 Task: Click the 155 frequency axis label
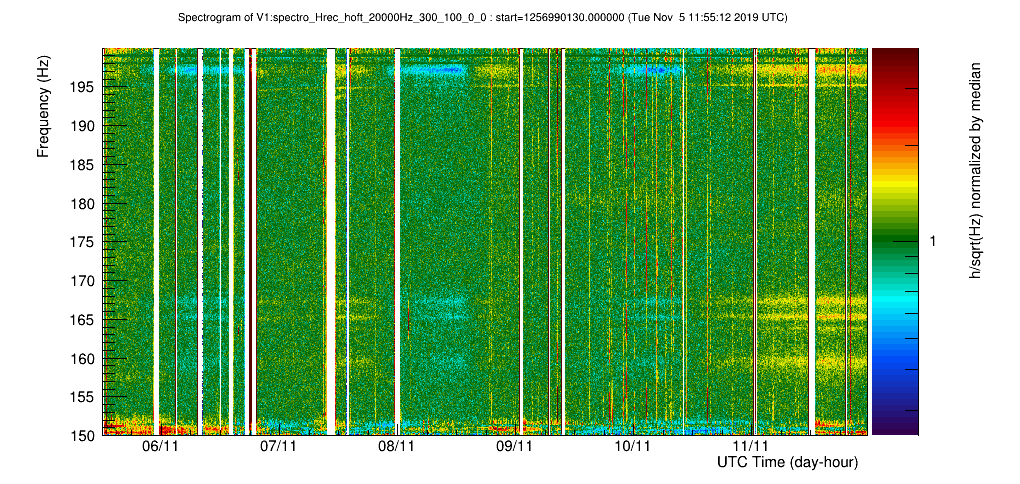(x=85, y=396)
